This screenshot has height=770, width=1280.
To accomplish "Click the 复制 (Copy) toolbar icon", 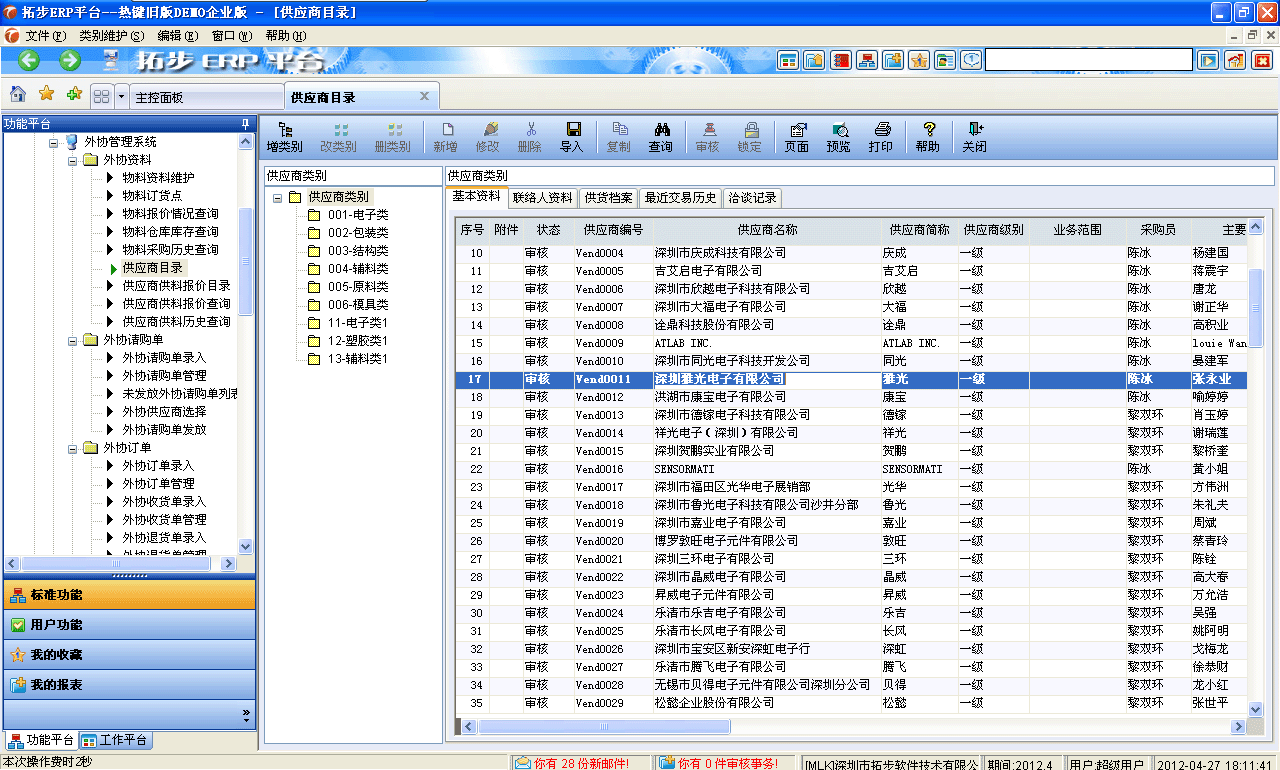I will click(x=619, y=135).
